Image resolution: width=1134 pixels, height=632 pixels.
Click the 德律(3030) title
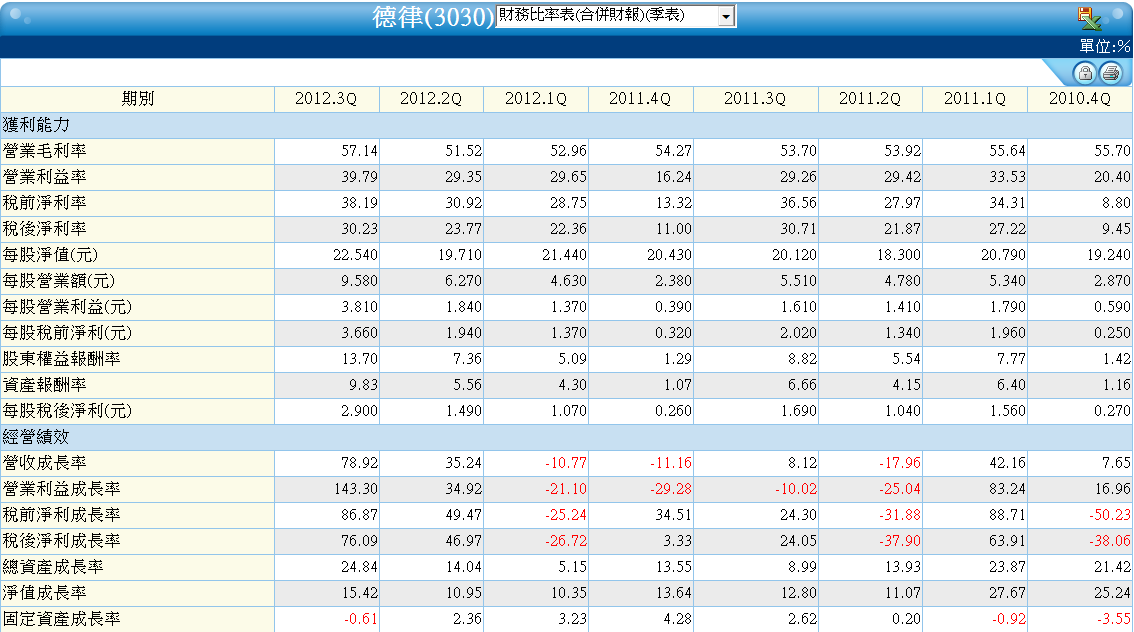coord(433,17)
